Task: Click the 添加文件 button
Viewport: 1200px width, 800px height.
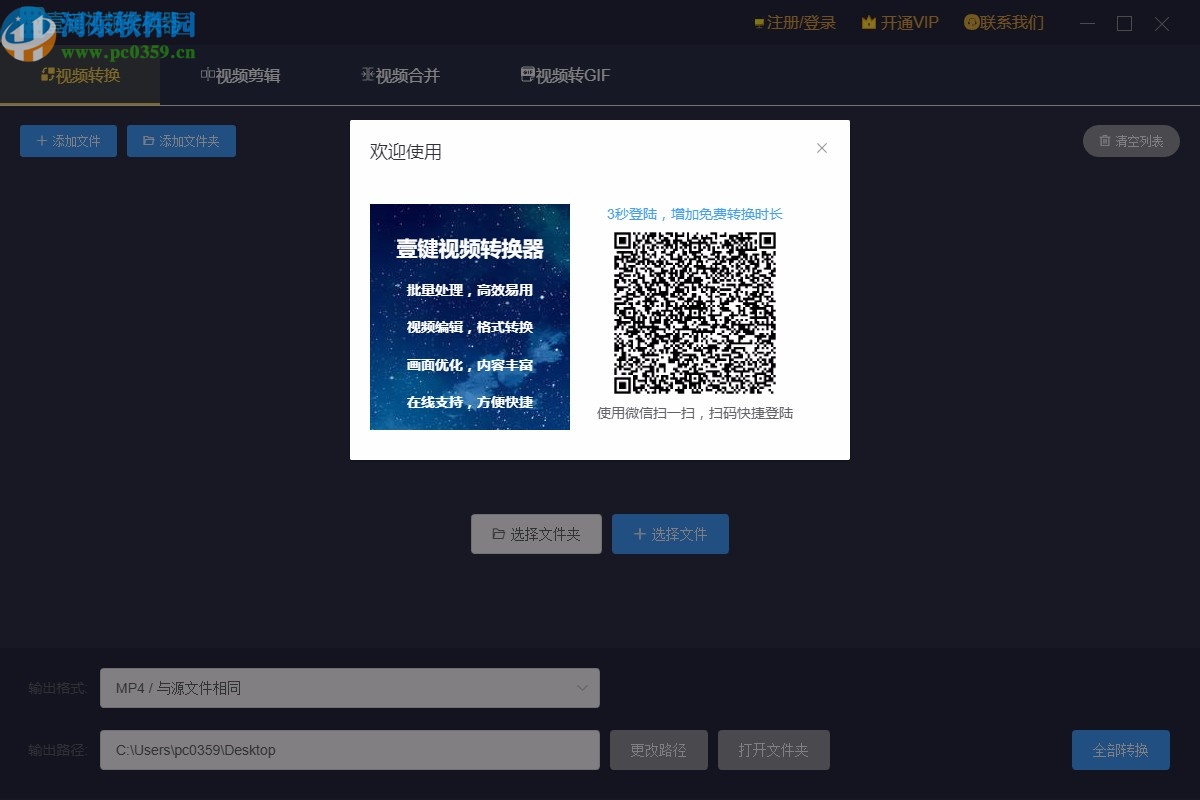Action: coord(68,141)
